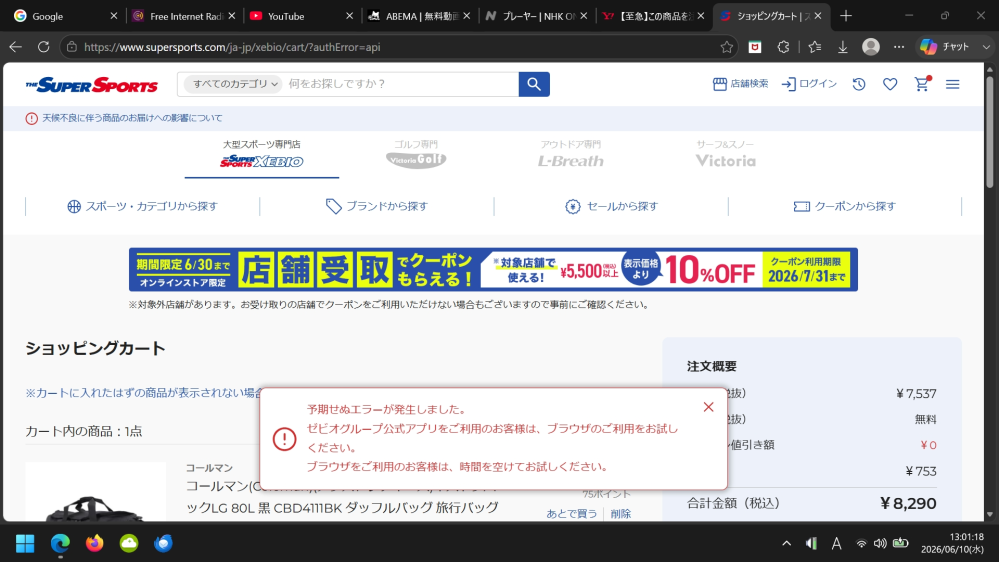Open スポーツ・カテゴリから探す menu
The height and width of the screenshot is (562, 999).
pos(143,206)
